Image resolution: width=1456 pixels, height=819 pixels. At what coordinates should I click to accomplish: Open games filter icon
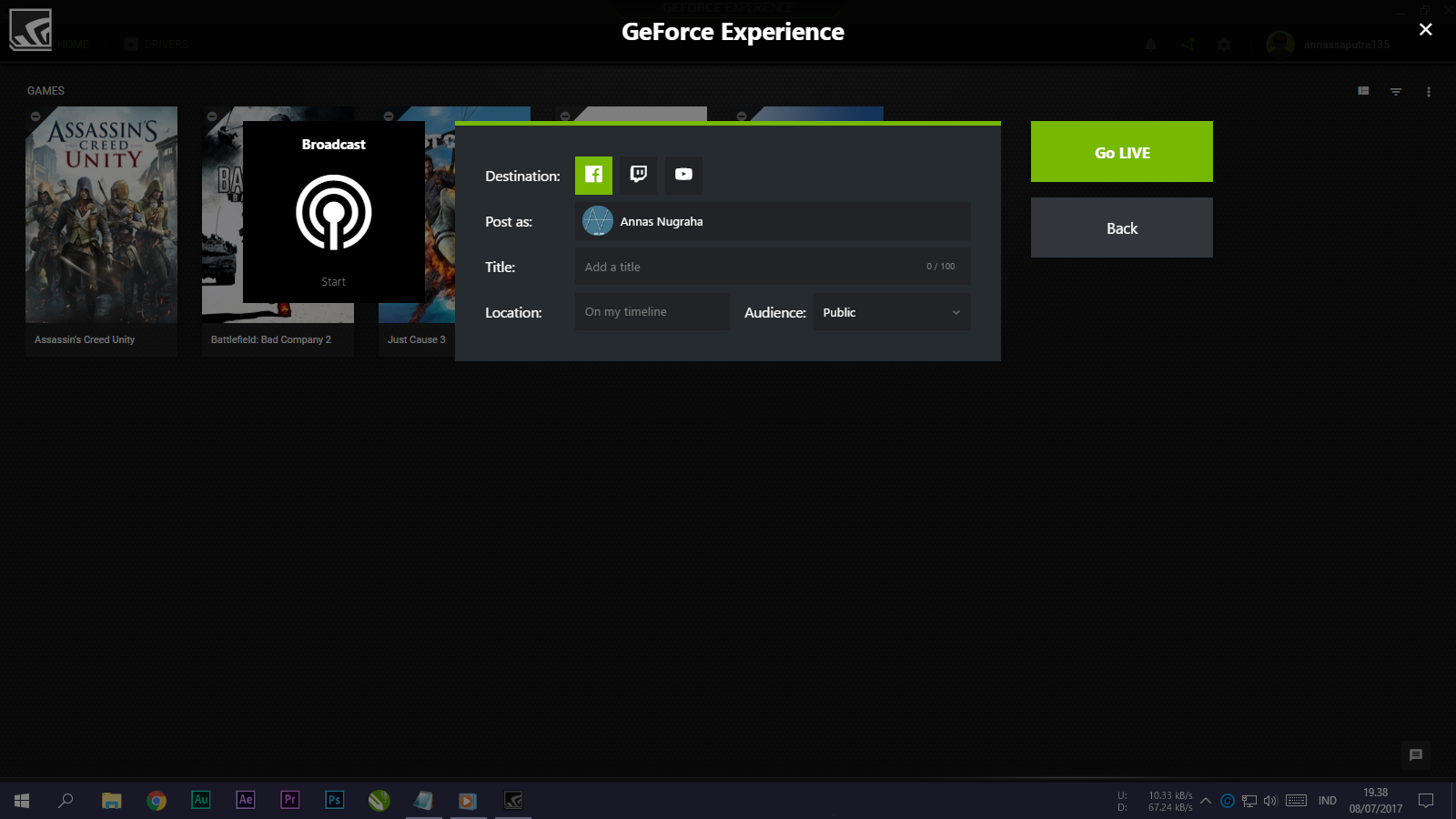click(1396, 91)
